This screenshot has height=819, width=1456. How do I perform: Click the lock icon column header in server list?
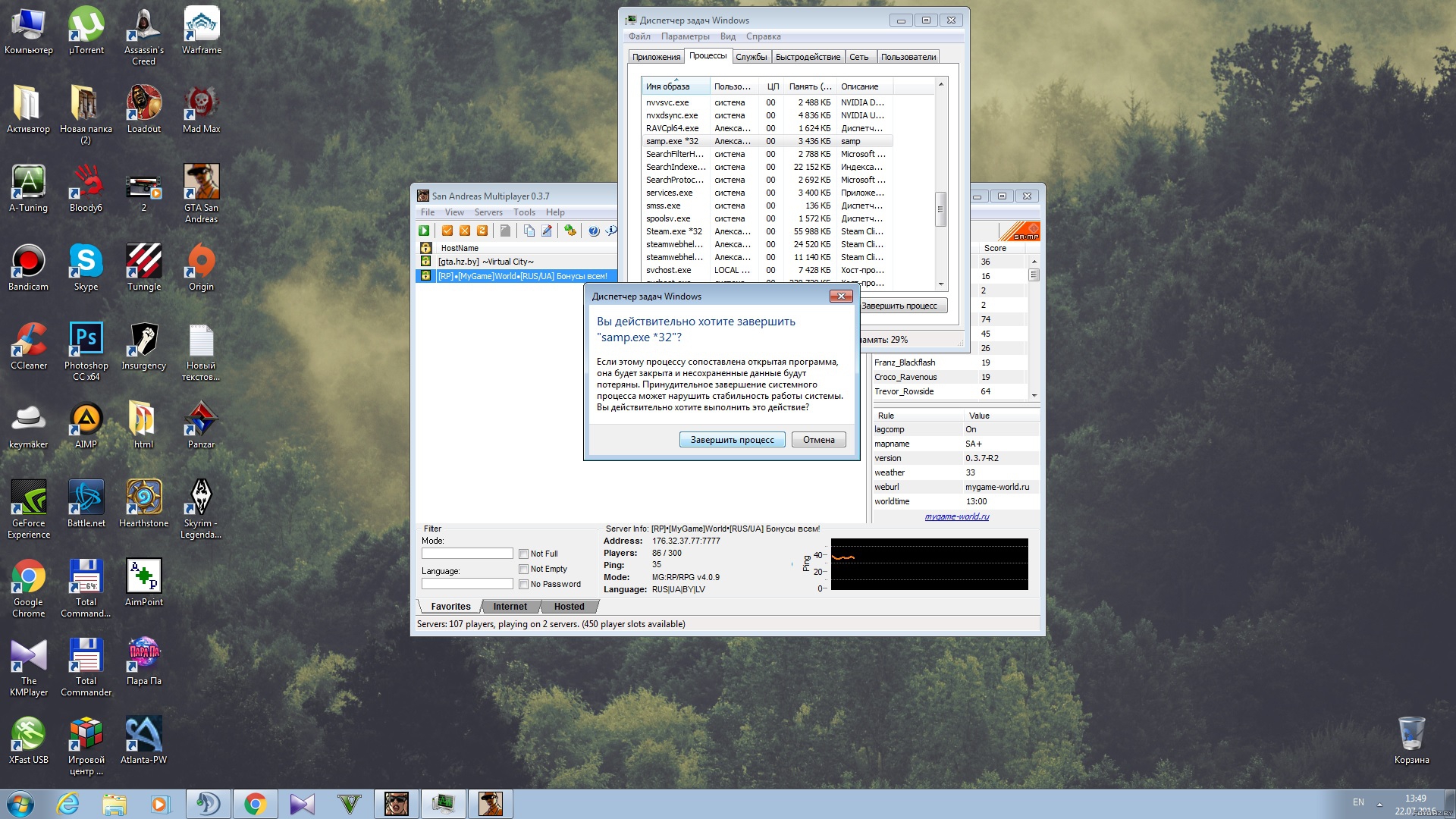pyautogui.click(x=426, y=248)
